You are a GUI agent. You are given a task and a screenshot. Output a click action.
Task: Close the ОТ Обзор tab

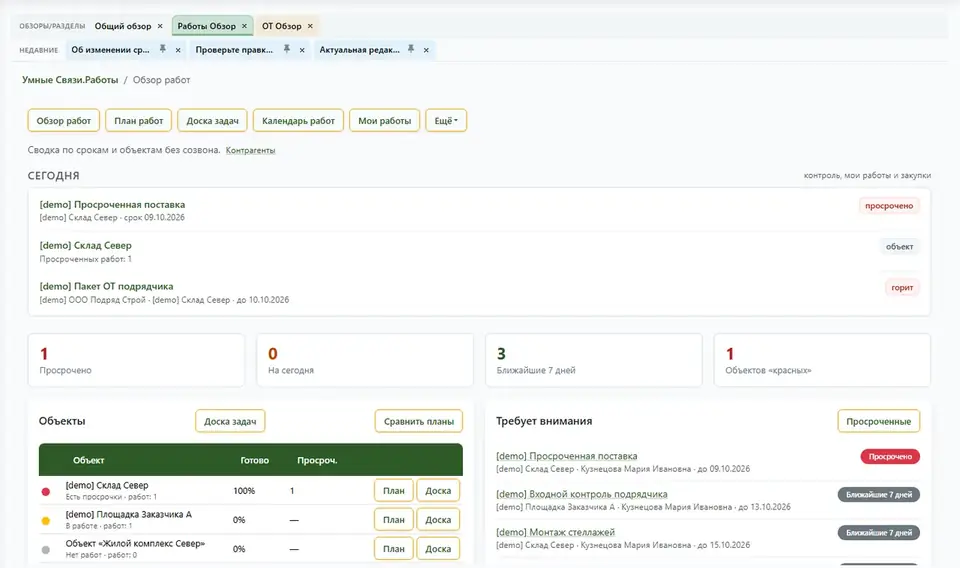(310, 26)
